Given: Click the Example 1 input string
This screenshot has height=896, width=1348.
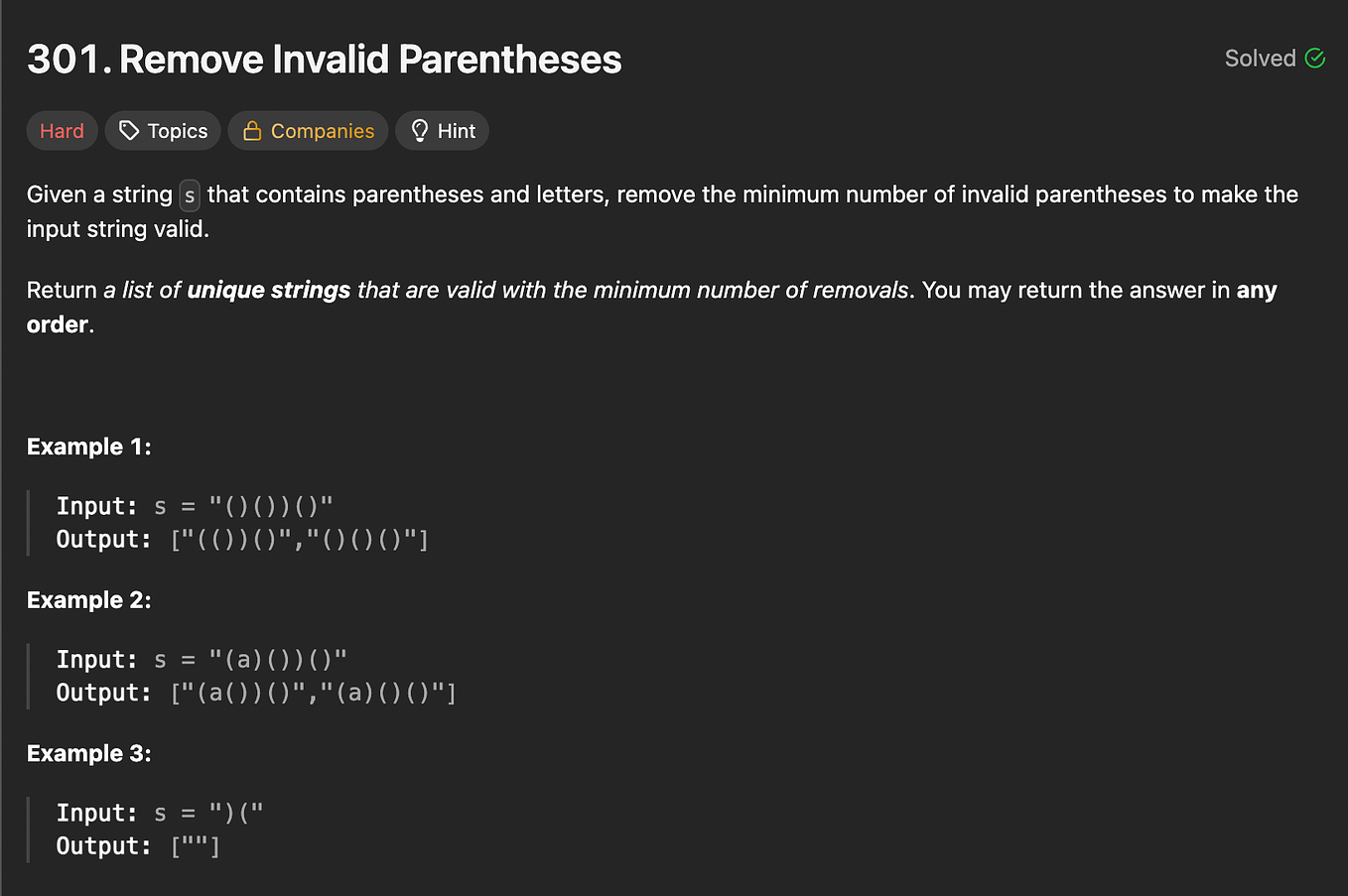Looking at the screenshot, I should coord(271,506).
